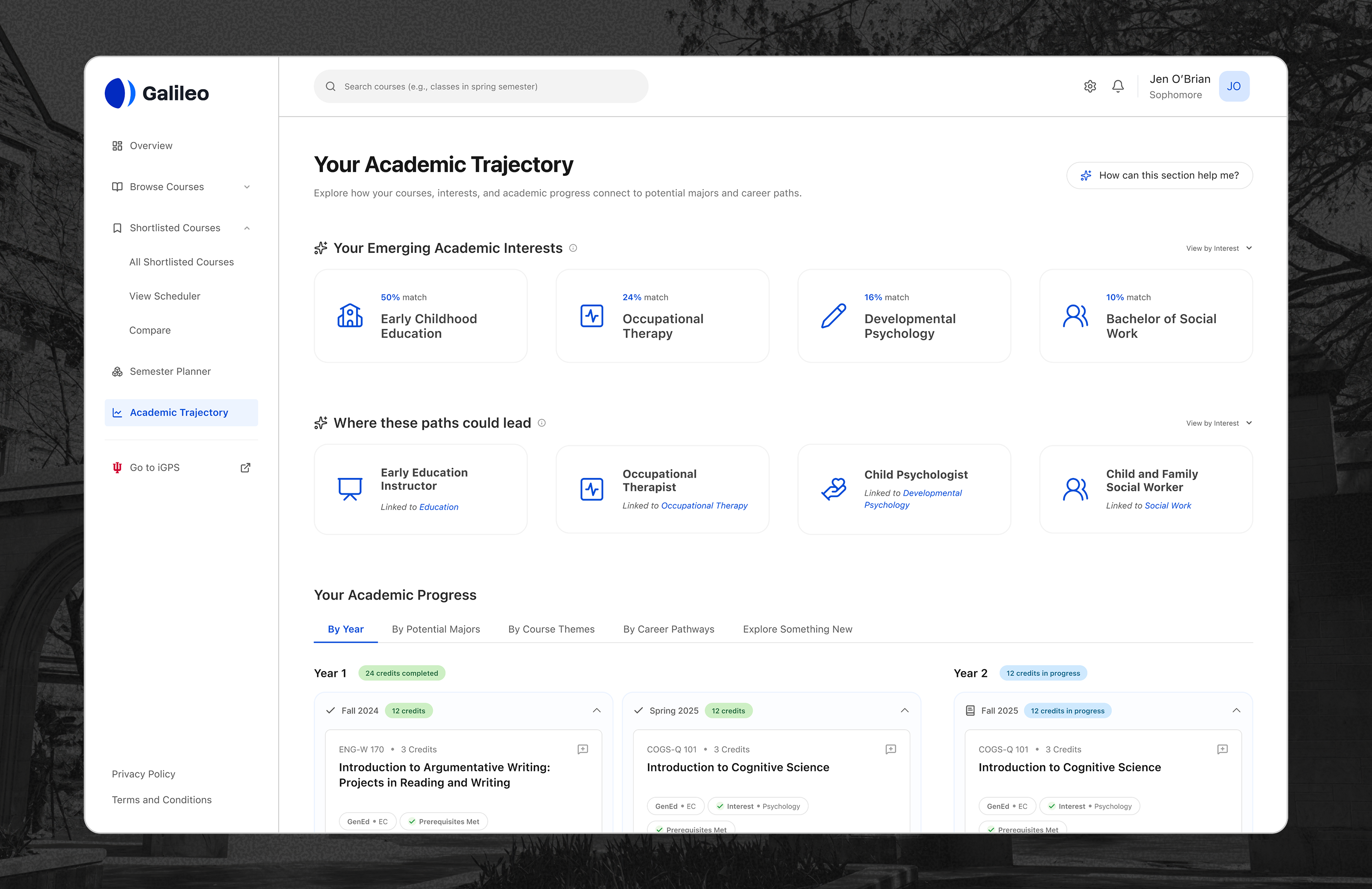Image resolution: width=1372 pixels, height=889 pixels.
Task: Click note icon on Fall 2025 COGS-Q 101
Action: (x=1222, y=749)
